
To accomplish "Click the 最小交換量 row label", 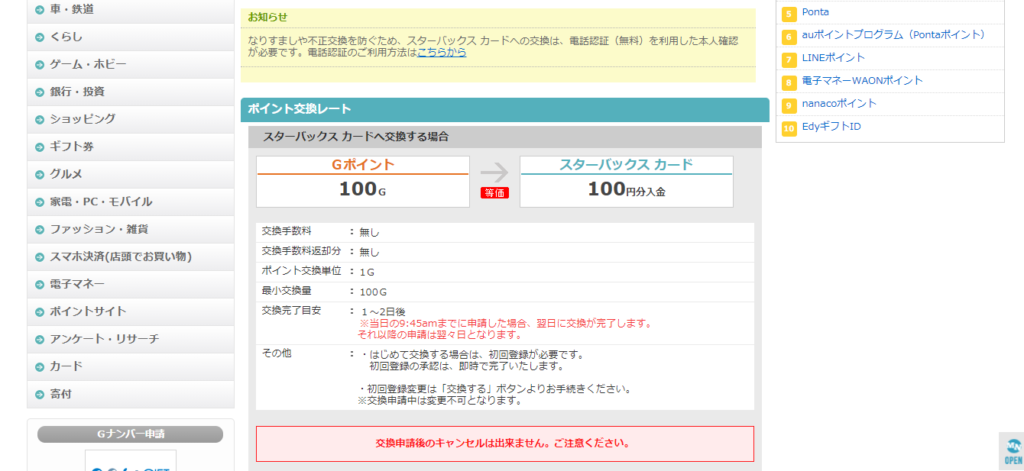I will coord(287,290).
